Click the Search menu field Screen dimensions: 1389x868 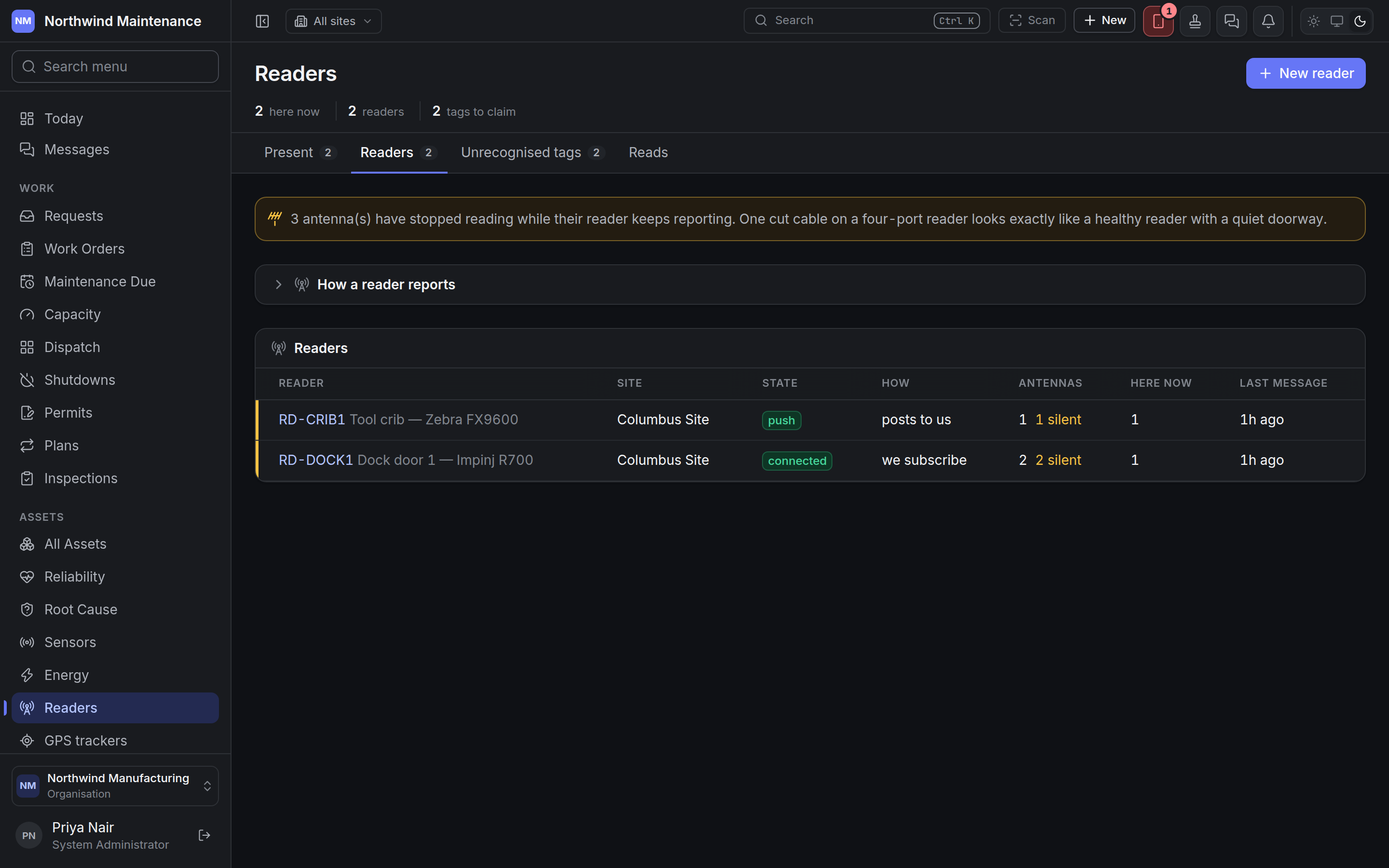pos(115,67)
